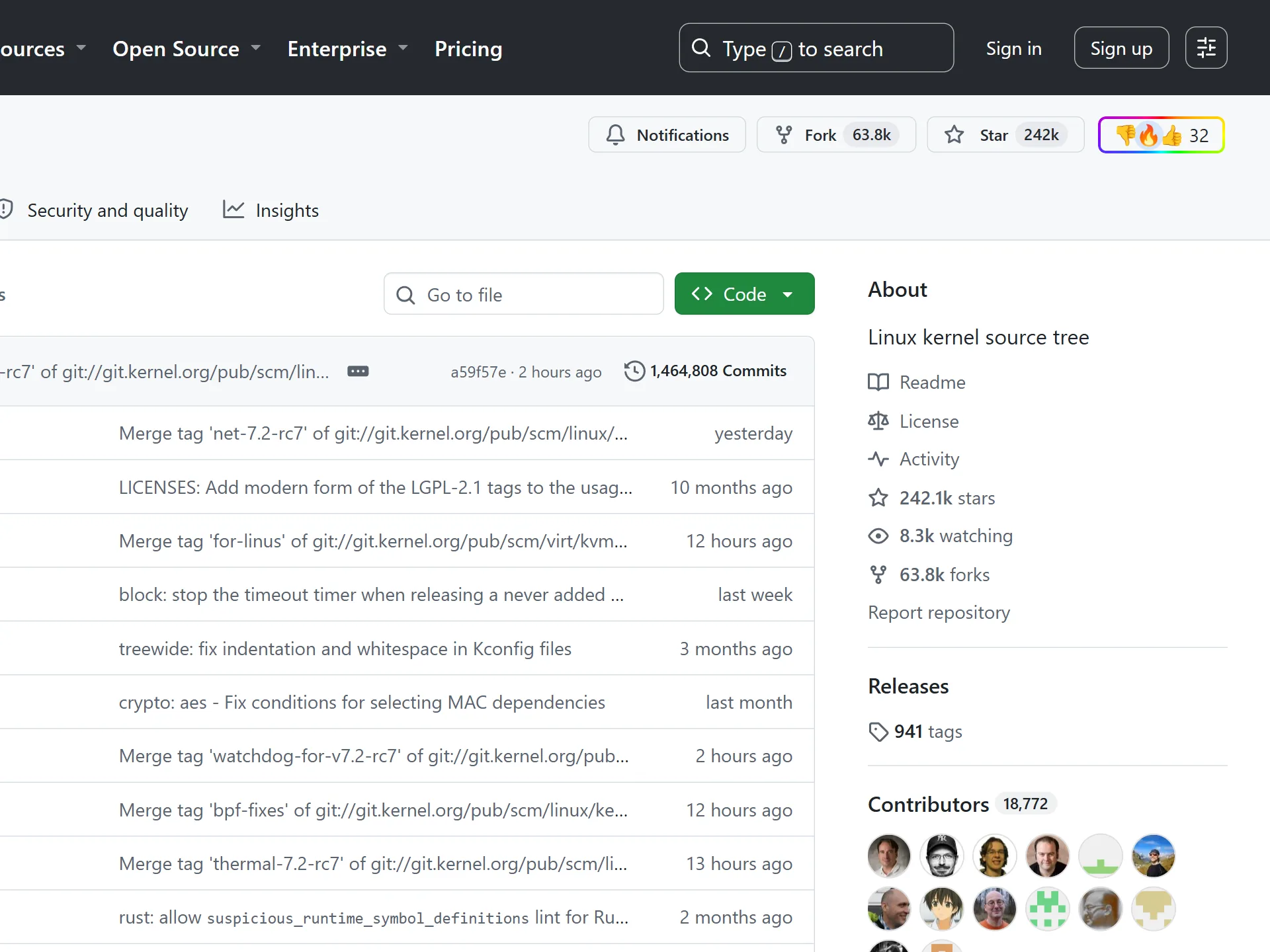The height and width of the screenshot is (952, 1270).
Task: Focus the Type / to search field
Action: tap(816, 48)
